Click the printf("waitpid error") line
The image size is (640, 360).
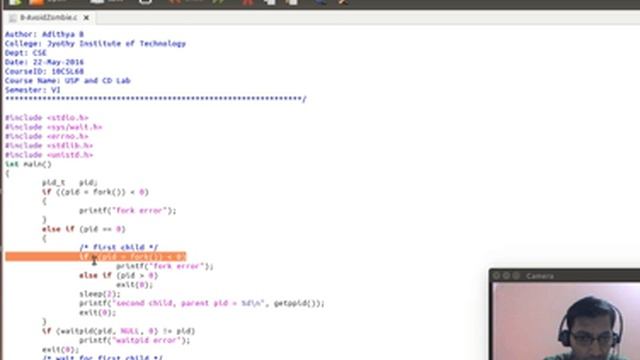[x=135, y=340]
